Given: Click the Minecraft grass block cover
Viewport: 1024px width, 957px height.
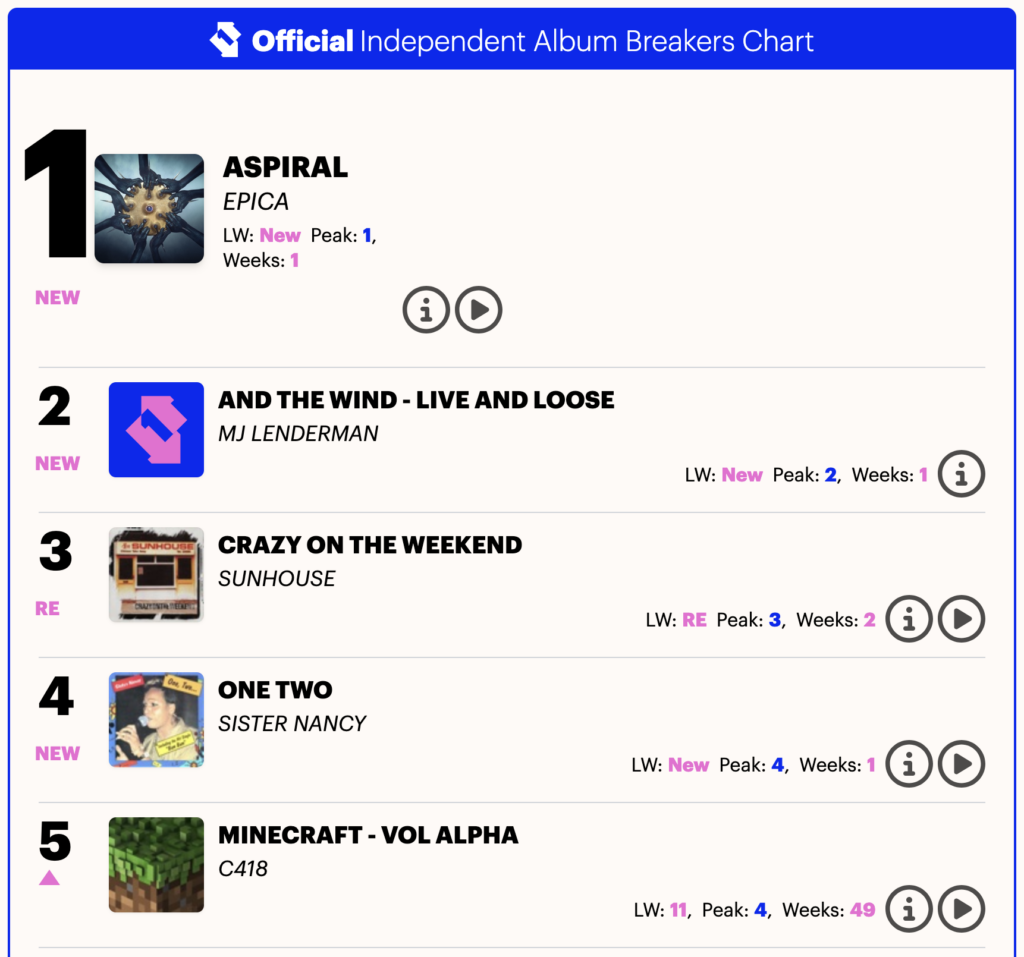Looking at the screenshot, I should 156,865.
